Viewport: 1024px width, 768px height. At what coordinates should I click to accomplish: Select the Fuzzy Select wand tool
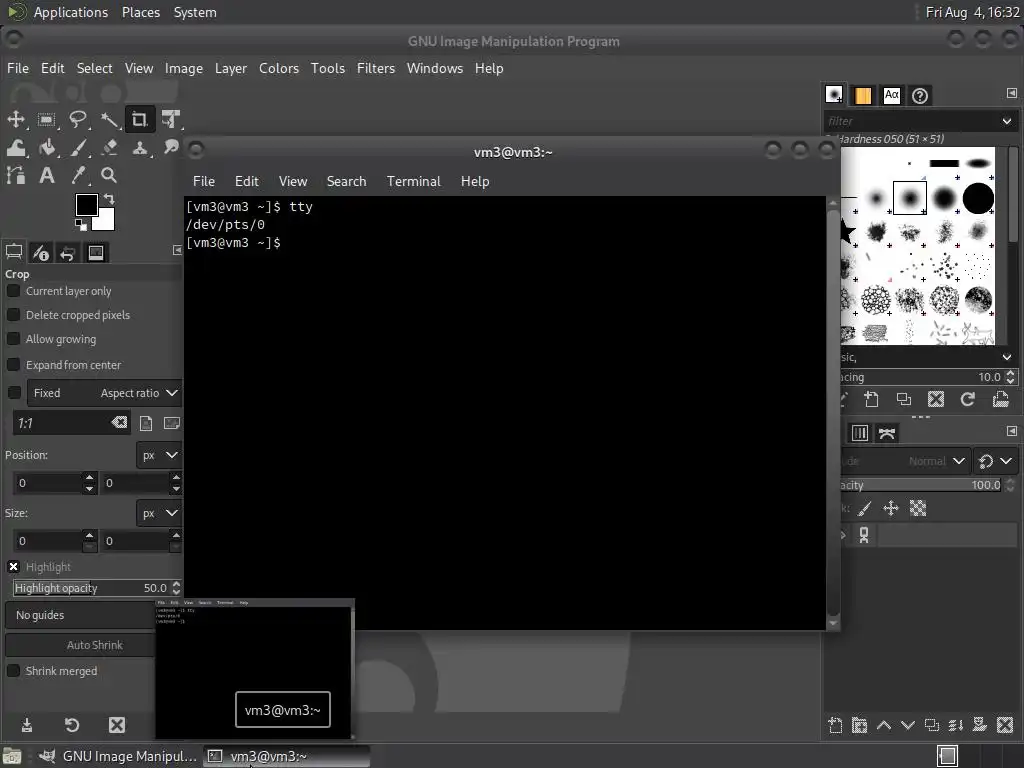(x=109, y=120)
